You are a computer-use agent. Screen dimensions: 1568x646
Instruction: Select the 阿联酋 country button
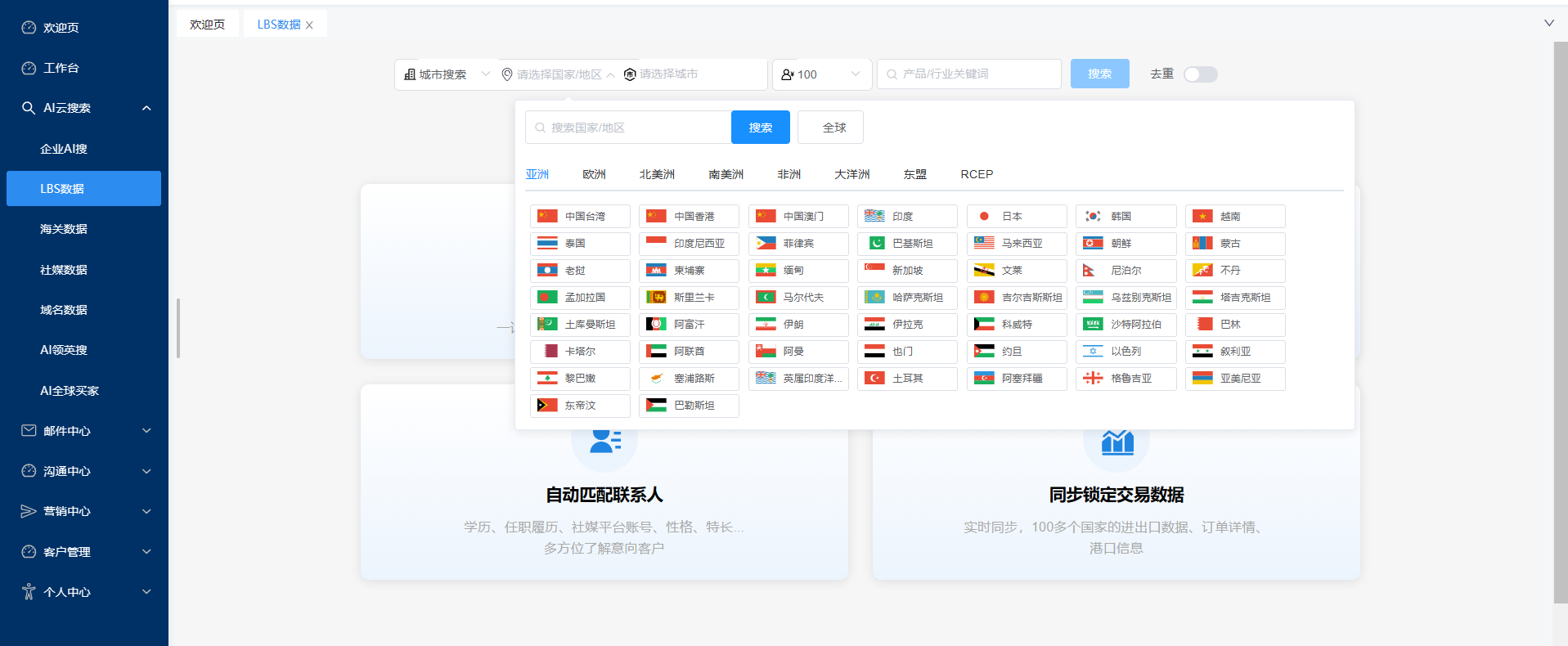coord(689,351)
